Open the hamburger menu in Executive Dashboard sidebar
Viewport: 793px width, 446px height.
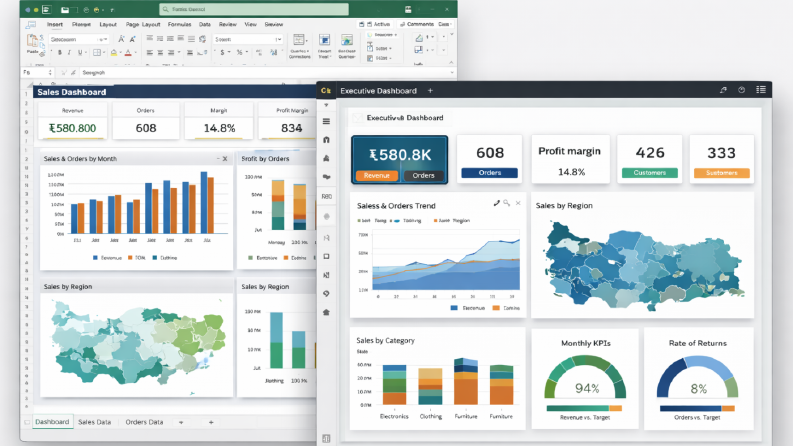tap(326, 121)
